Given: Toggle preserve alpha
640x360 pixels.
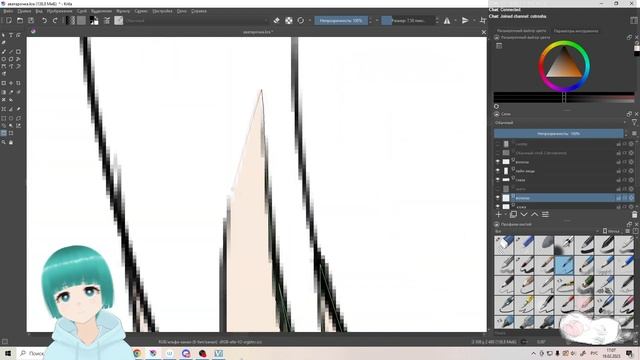Looking at the screenshot, I should point(289,20).
